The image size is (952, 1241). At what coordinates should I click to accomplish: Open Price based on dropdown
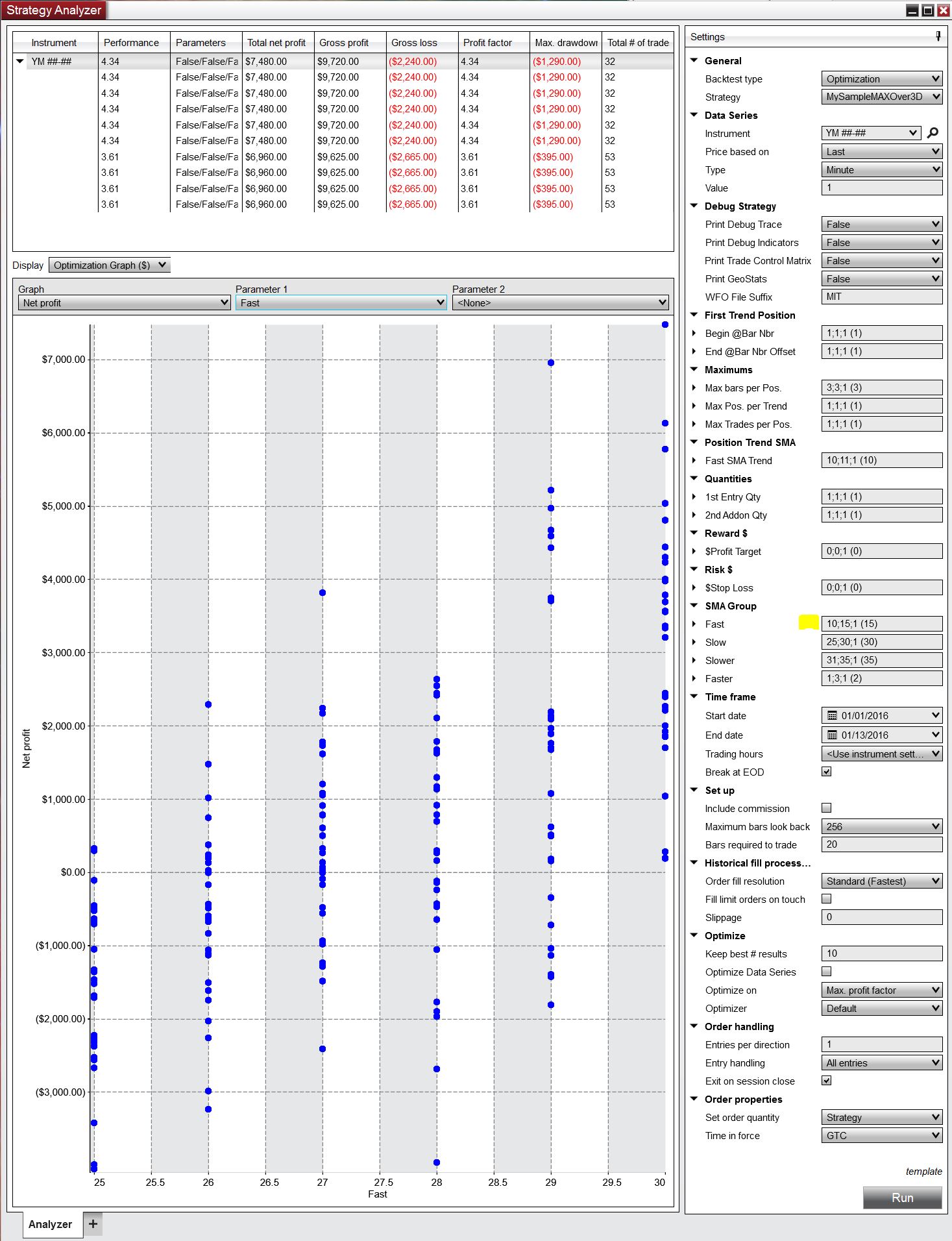881,151
